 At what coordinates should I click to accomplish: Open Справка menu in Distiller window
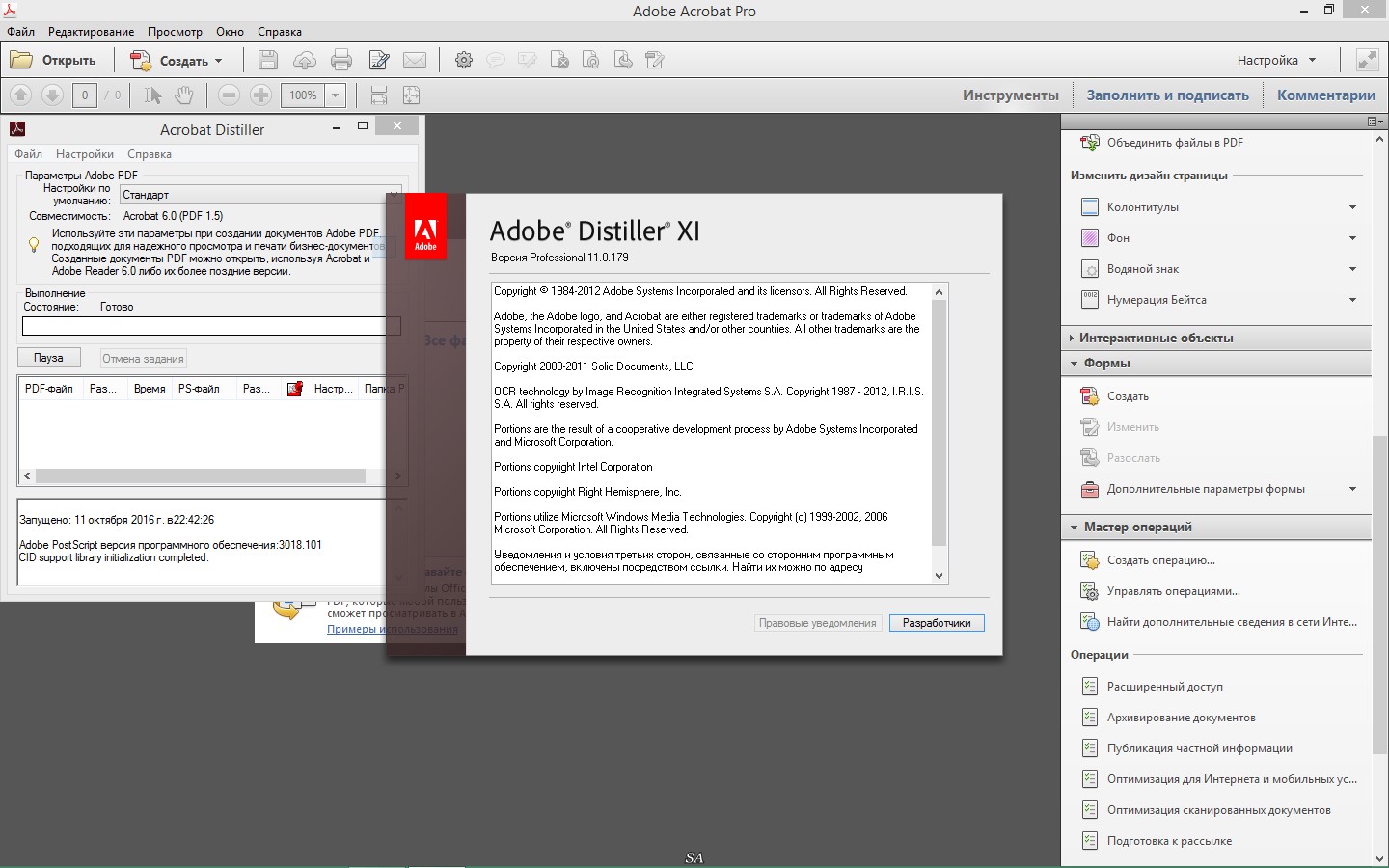click(x=150, y=154)
